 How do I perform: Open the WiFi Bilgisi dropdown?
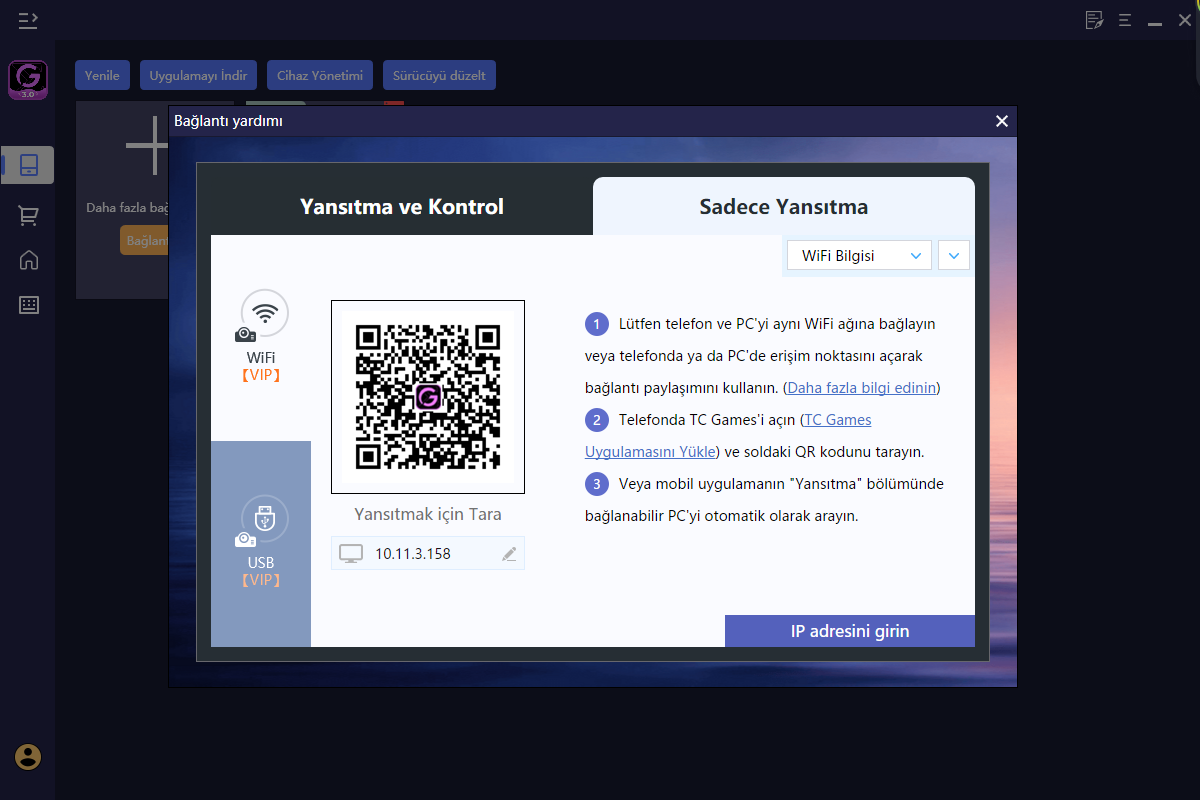coord(860,256)
